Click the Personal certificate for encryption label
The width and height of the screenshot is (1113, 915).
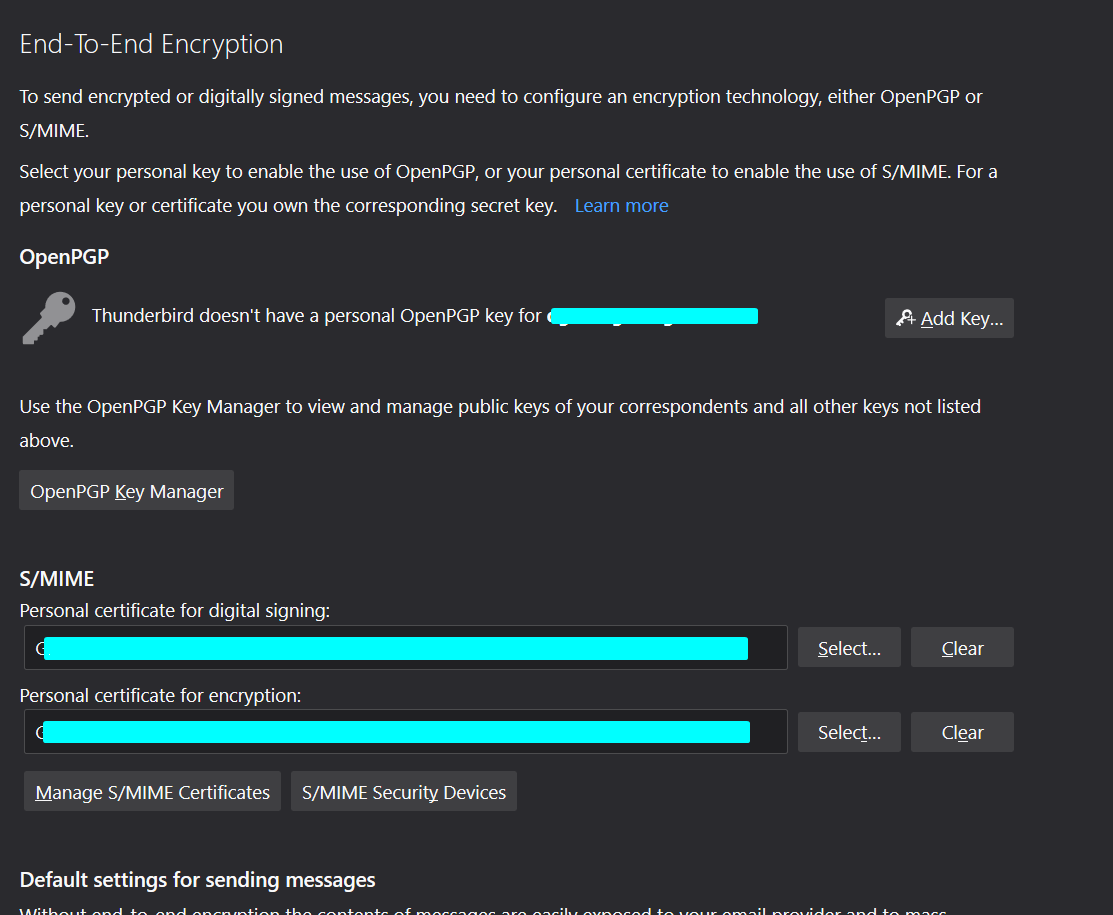160,696
